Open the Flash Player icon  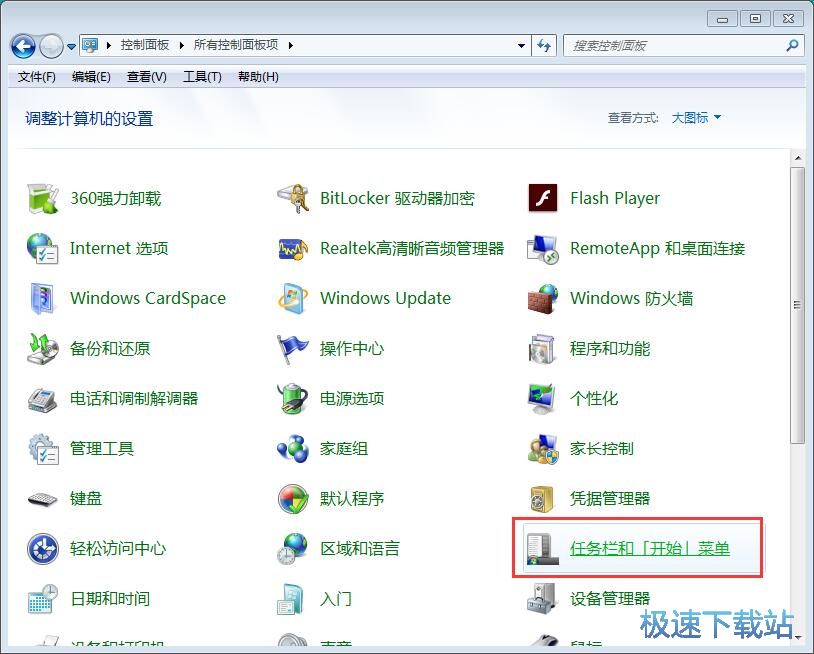(x=543, y=198)
